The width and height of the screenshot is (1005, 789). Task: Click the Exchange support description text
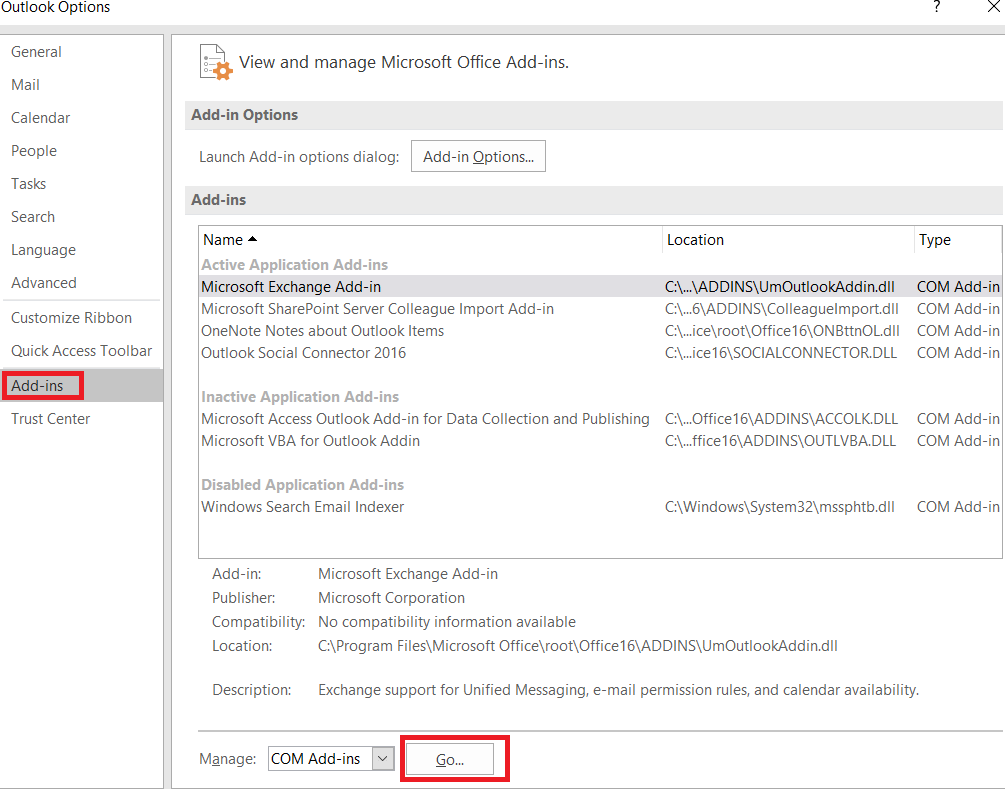click(619, 690)
